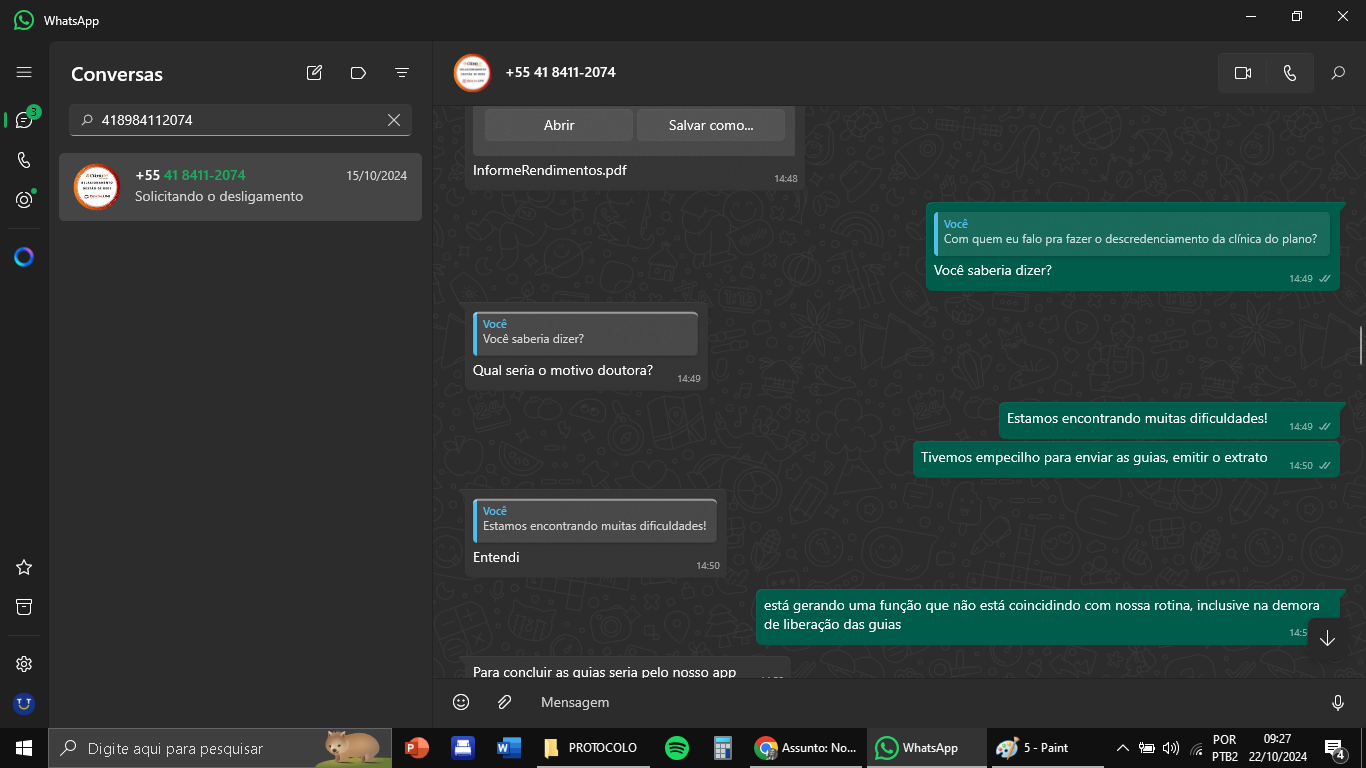Click the message 'Qual seria o motivo doutora?'

click(563, 370)
